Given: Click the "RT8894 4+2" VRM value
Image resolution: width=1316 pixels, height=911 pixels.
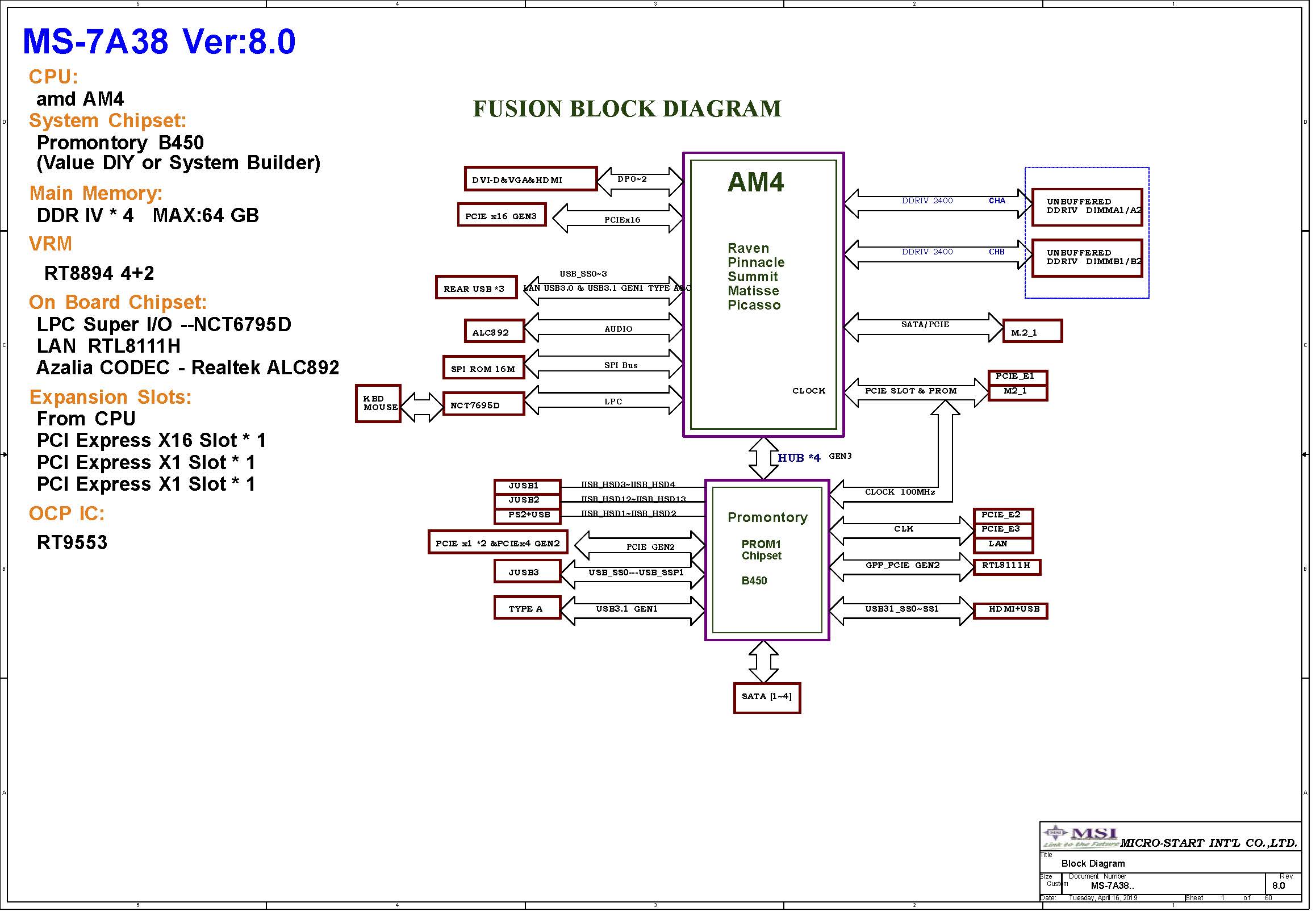Looking at the screenshot, I should coord(99,273).
